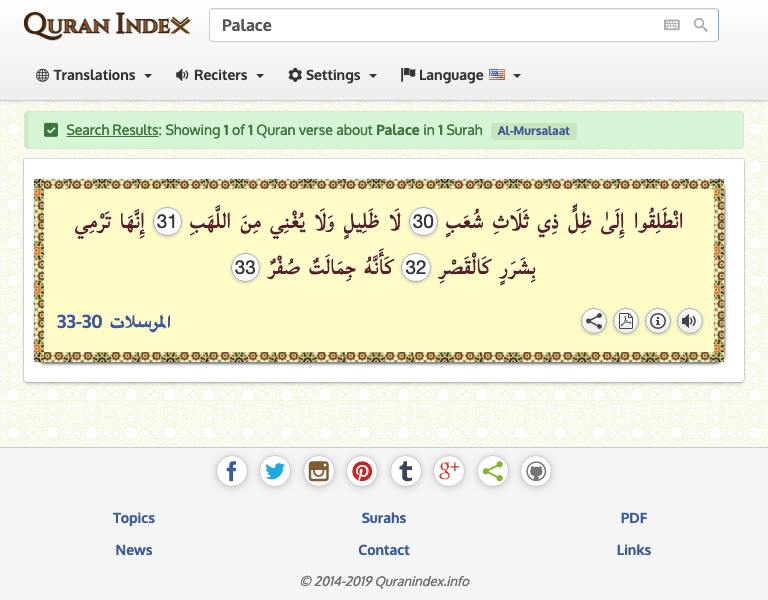Click the share icon in verse card

tap(594, 321)
